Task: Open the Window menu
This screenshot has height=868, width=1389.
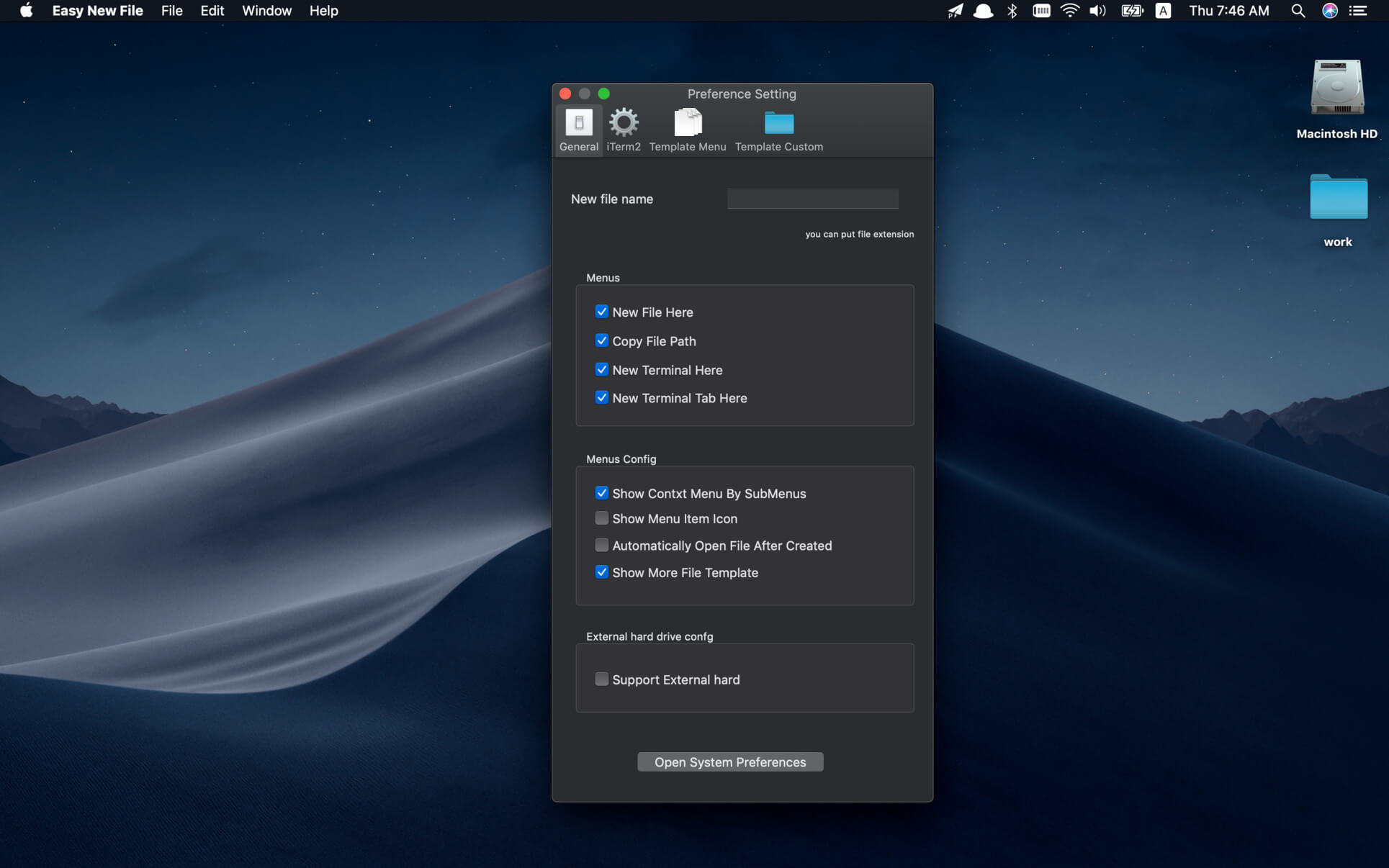Action: [266, 11]
